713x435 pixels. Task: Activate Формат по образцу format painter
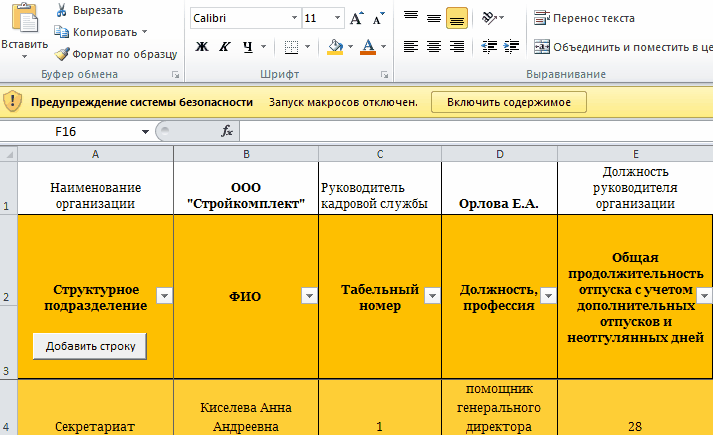point(116,54)
